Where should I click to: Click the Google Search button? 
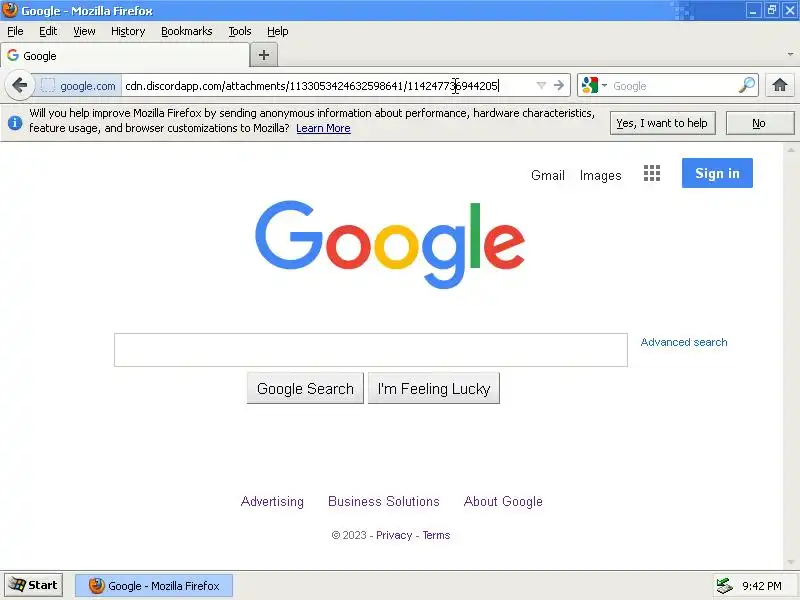(305, 388)
